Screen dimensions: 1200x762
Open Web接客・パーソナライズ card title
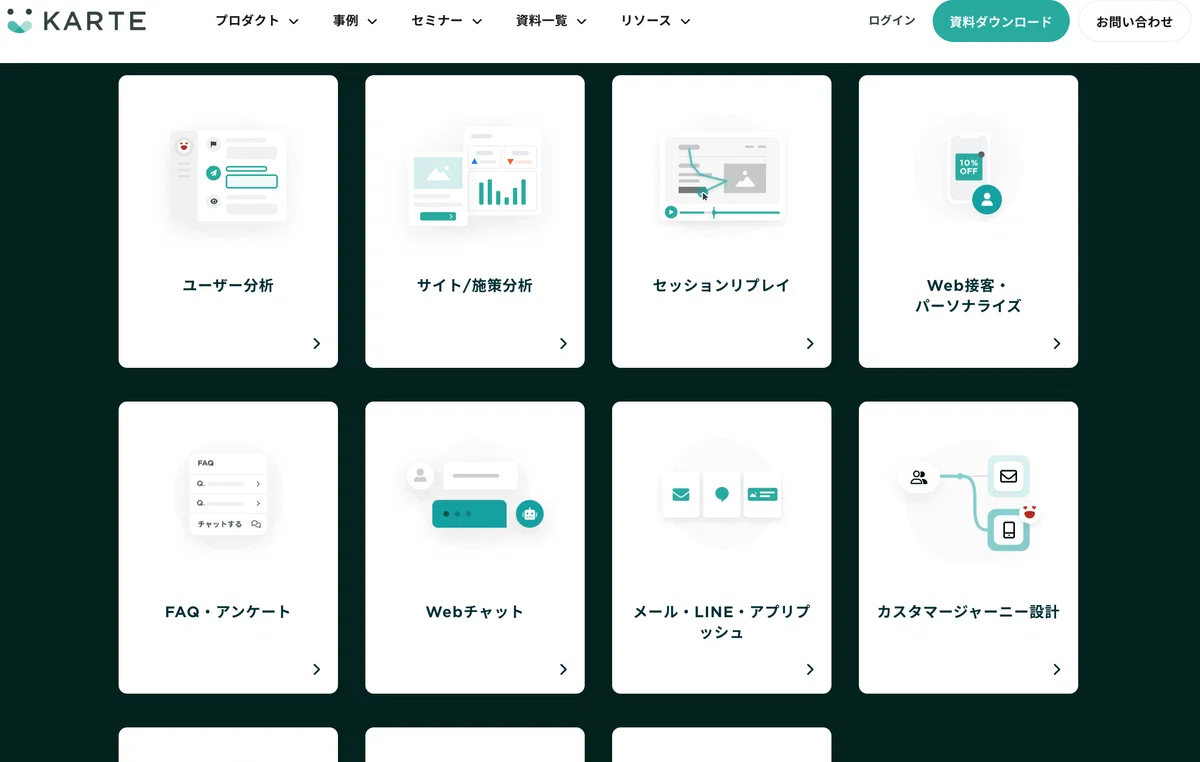pyautogui.click(x=968, y=296)
